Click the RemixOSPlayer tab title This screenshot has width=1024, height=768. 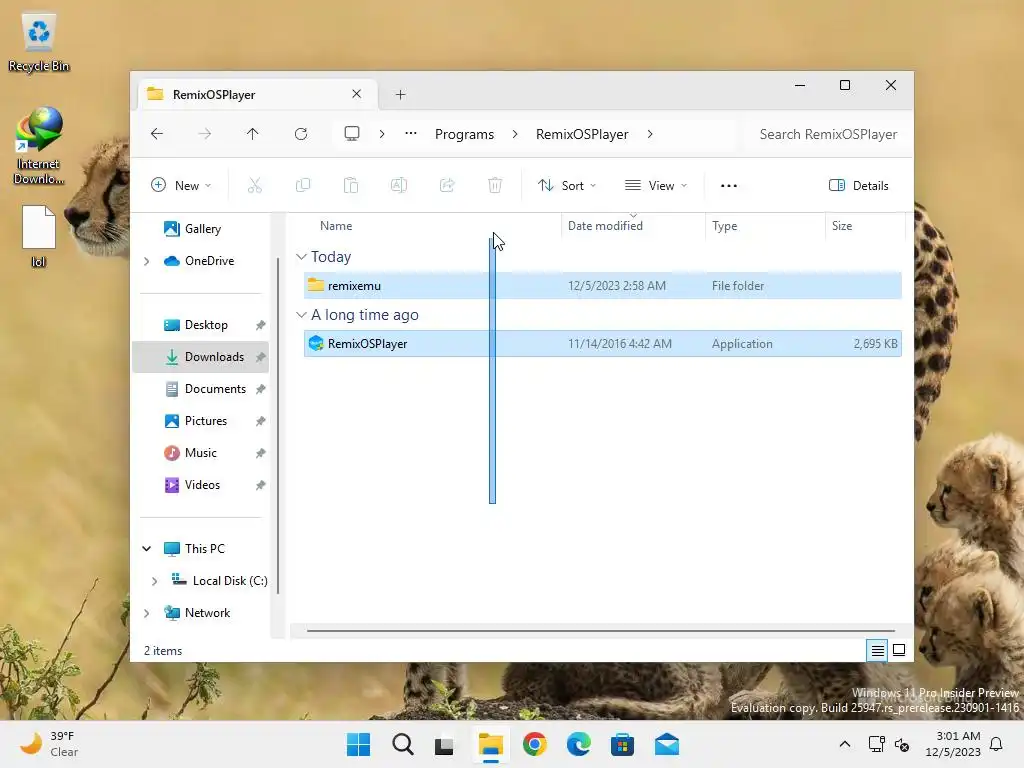(x=214, y=95)
